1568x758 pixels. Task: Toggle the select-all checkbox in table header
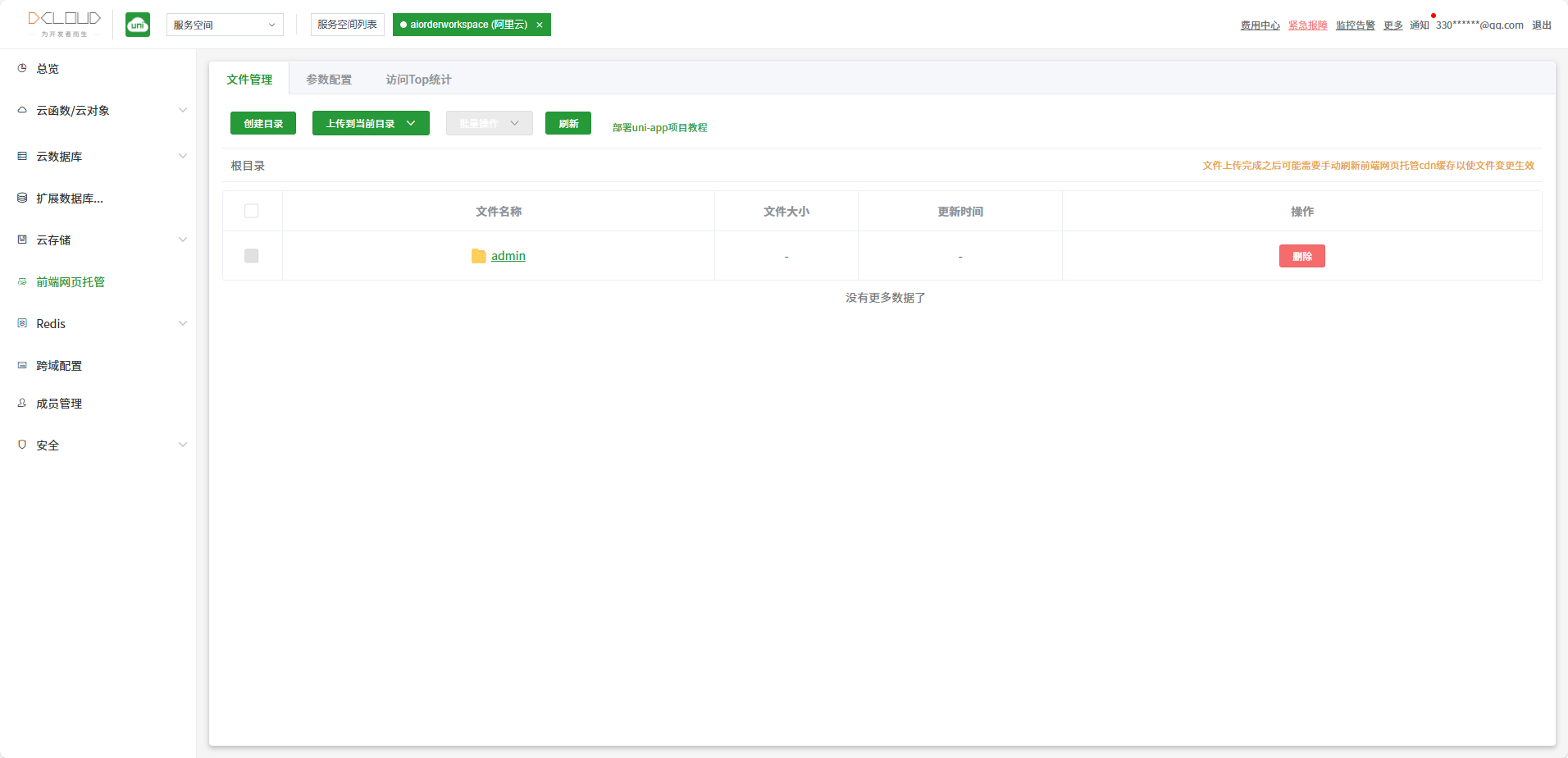pyautogui.click(x=252, y=212)
